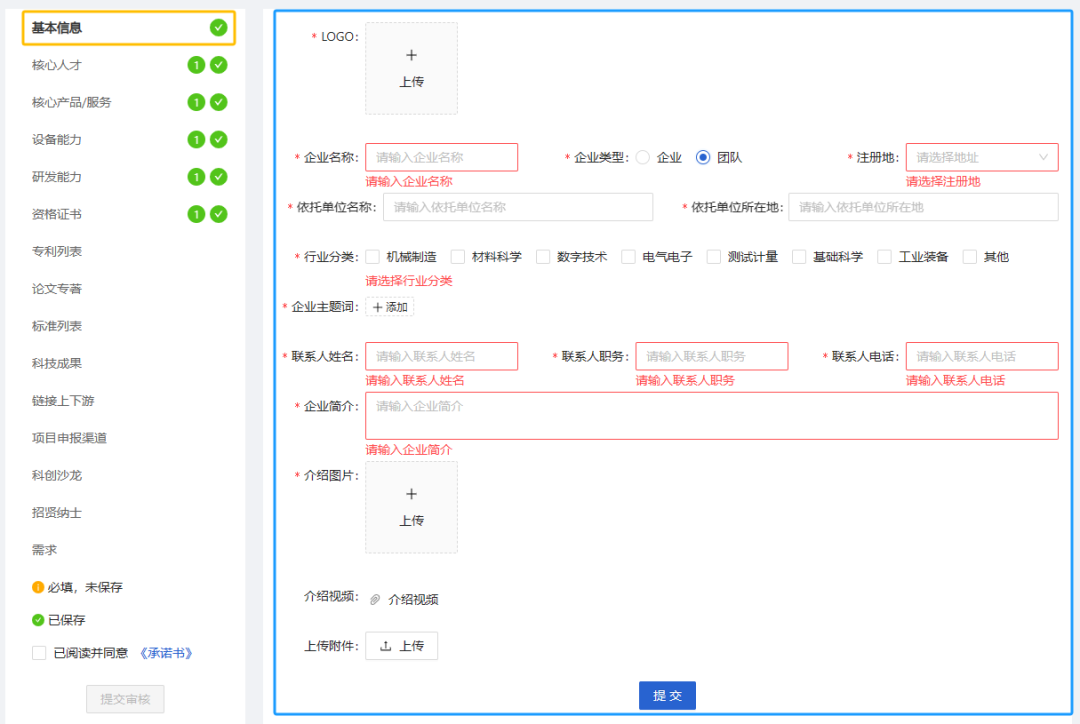1080x724 pixels.
Task: Click the green checkmark beside 设备能力
Action: (x=218, y=140)
